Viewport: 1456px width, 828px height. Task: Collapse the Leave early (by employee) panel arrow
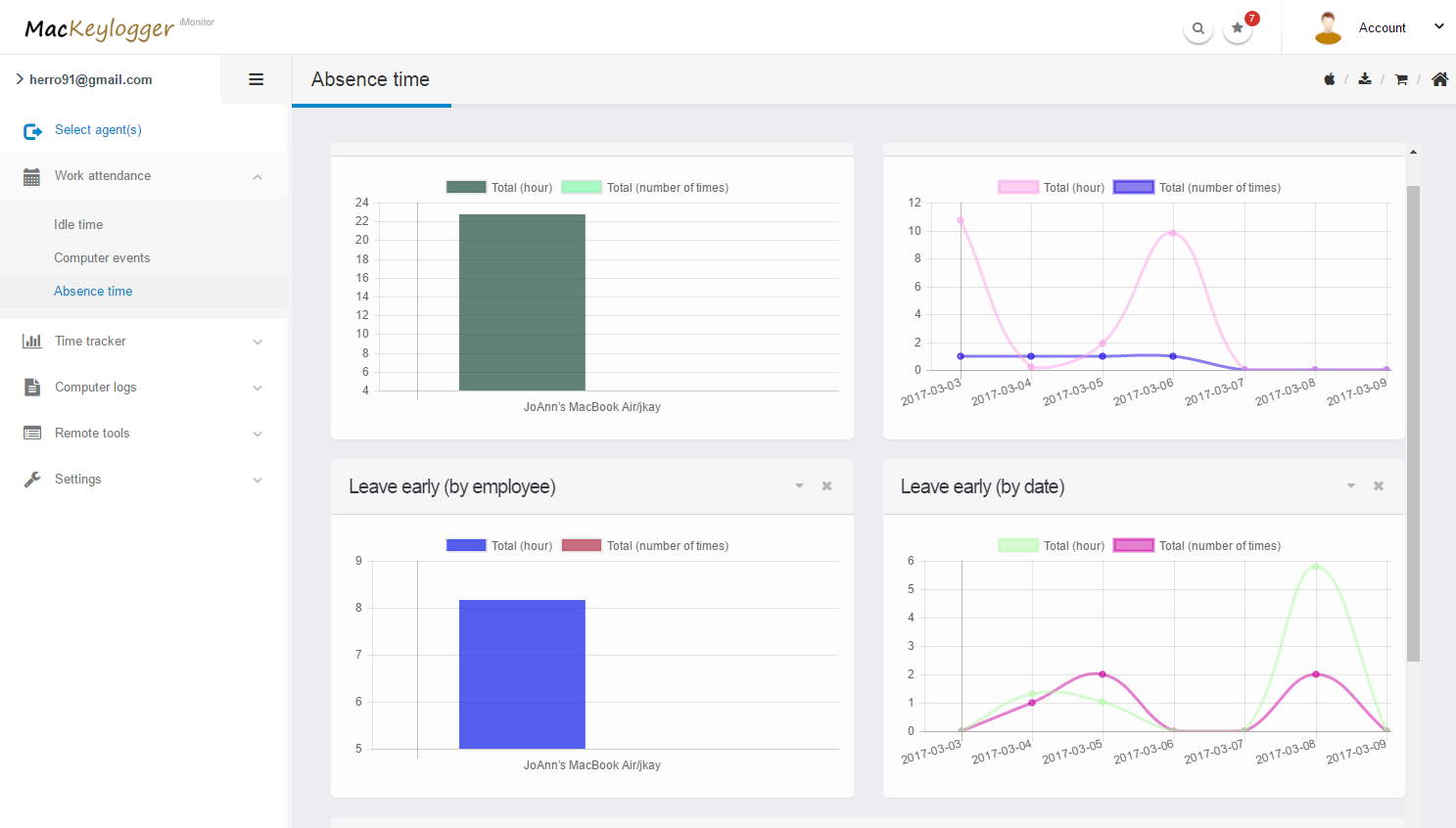coord(799,486)
